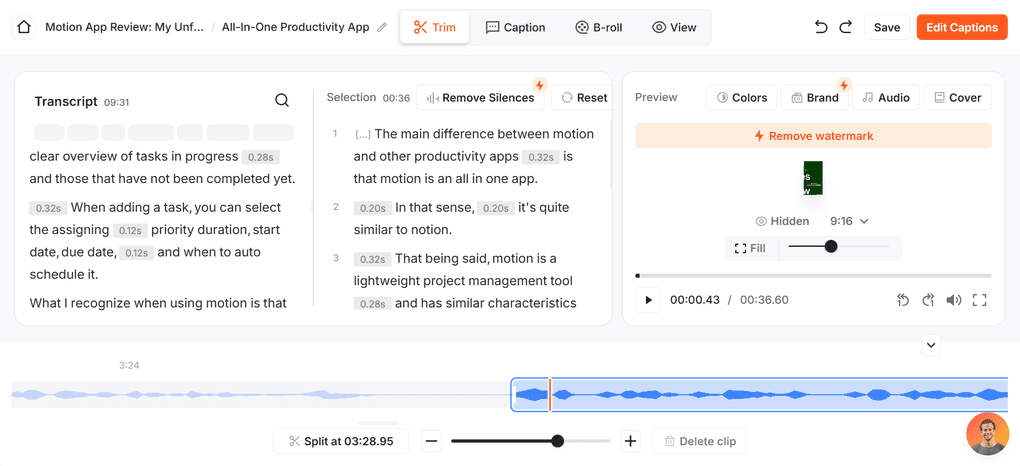This screenshot has height=466, width=1020.
Task: Play the preview video
Action: [648, 300]
